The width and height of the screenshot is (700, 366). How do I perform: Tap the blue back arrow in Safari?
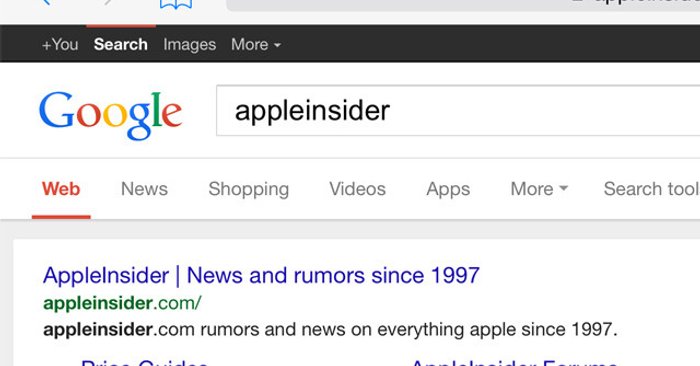(x=46, y=2)
